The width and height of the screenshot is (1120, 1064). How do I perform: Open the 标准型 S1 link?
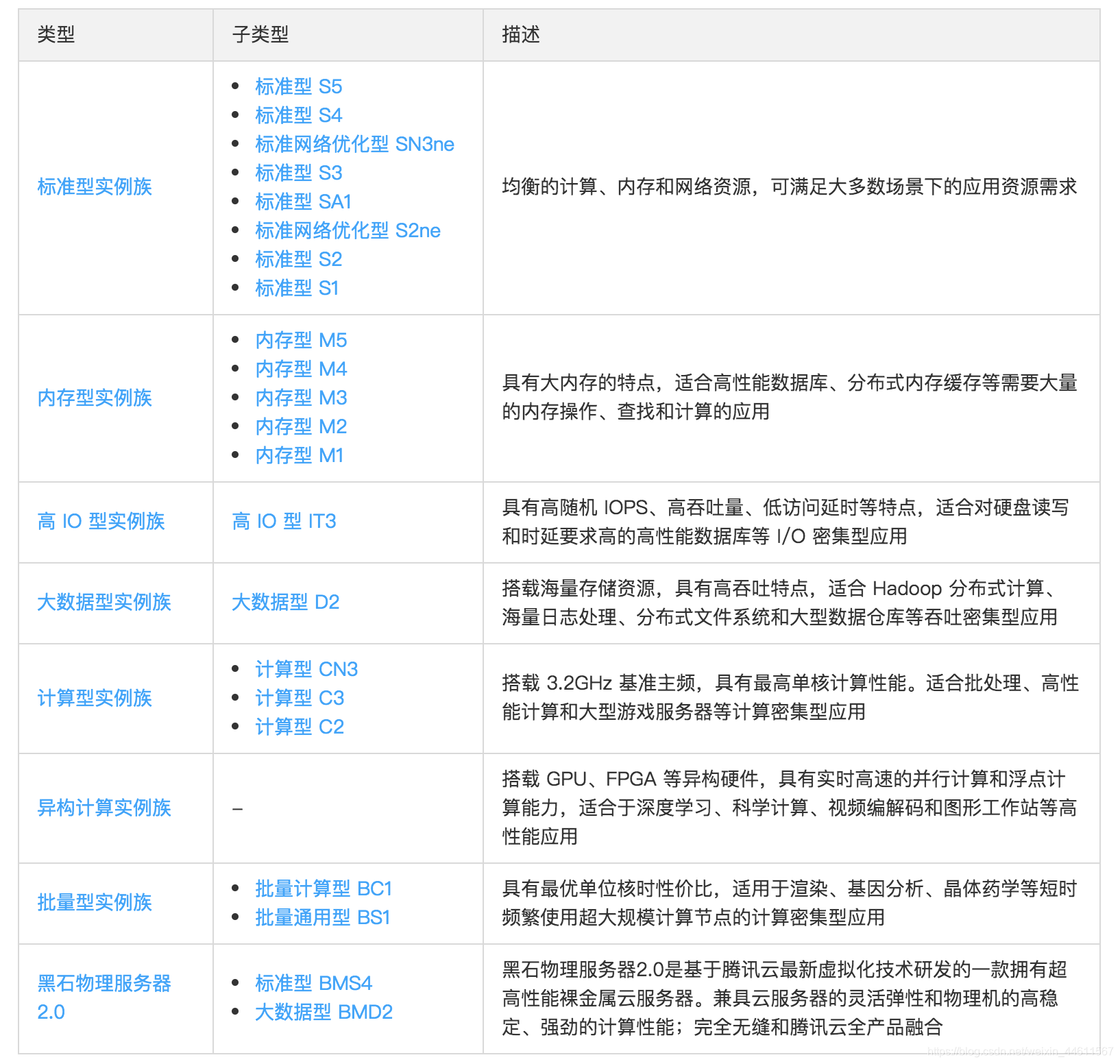pos(297,288)
